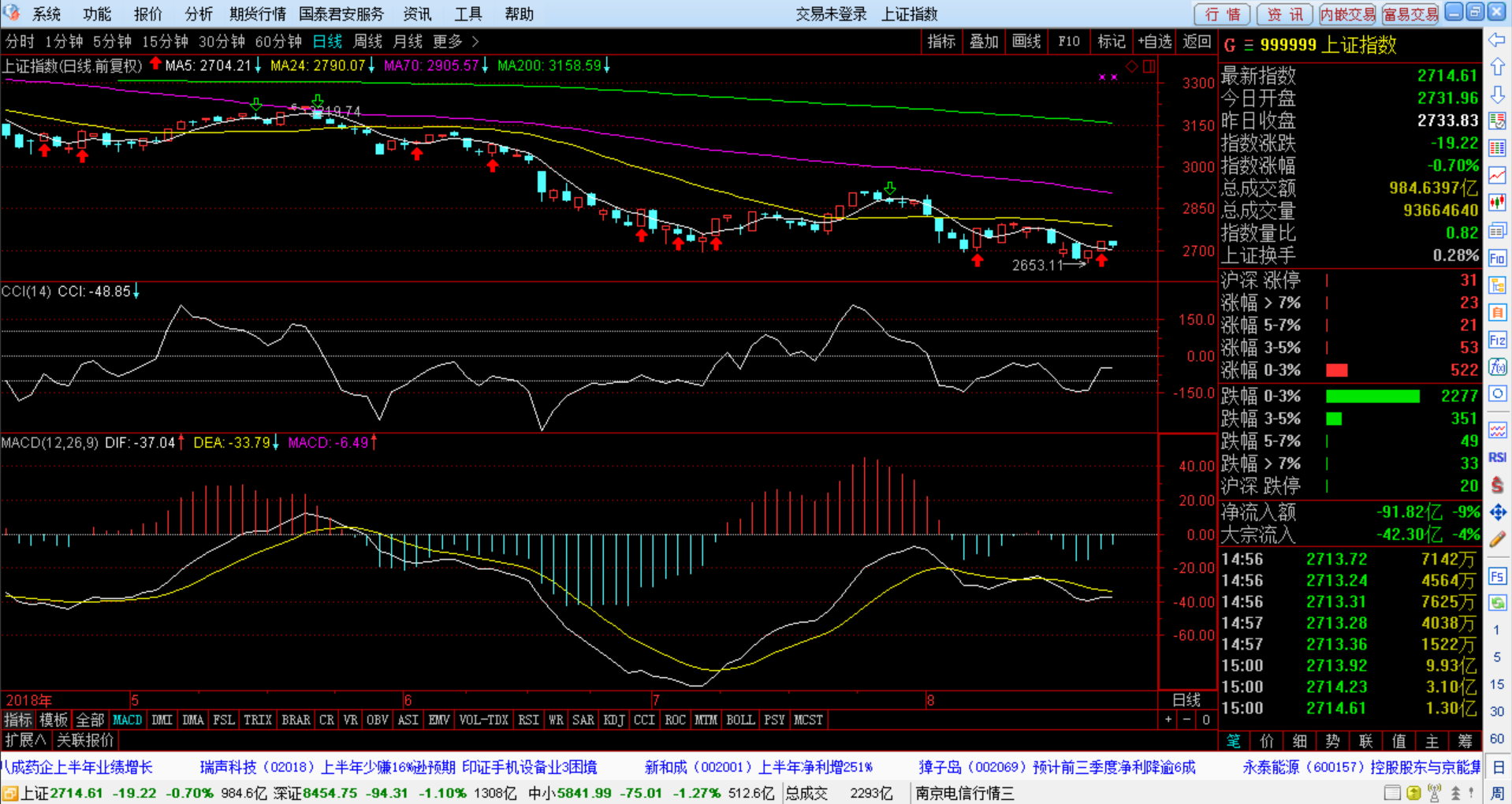Click the 内嵌交易 button
Screen dimensions: 1512x804
click(1347, 14)
